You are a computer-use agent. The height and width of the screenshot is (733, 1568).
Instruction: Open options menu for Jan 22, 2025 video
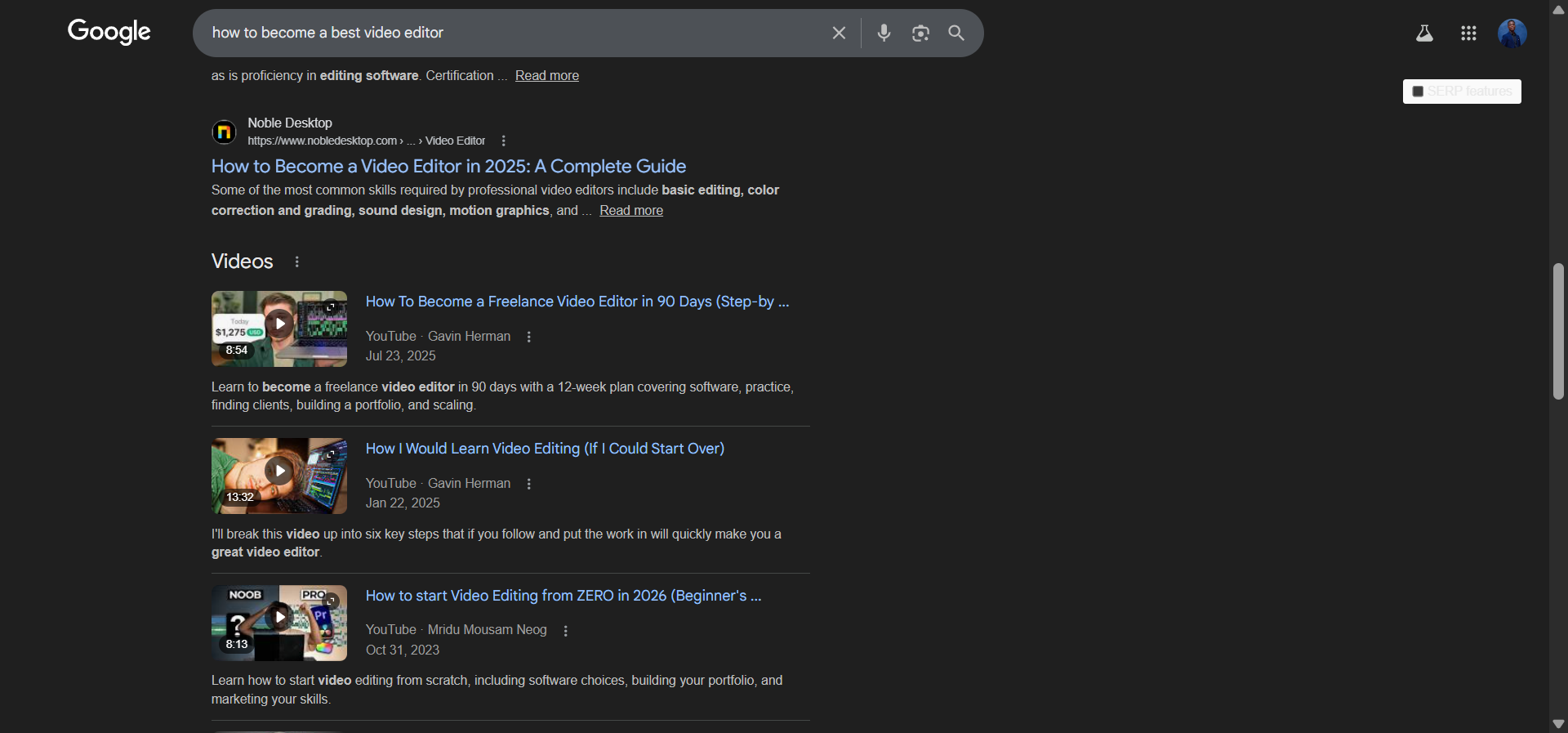coord(529,484)
